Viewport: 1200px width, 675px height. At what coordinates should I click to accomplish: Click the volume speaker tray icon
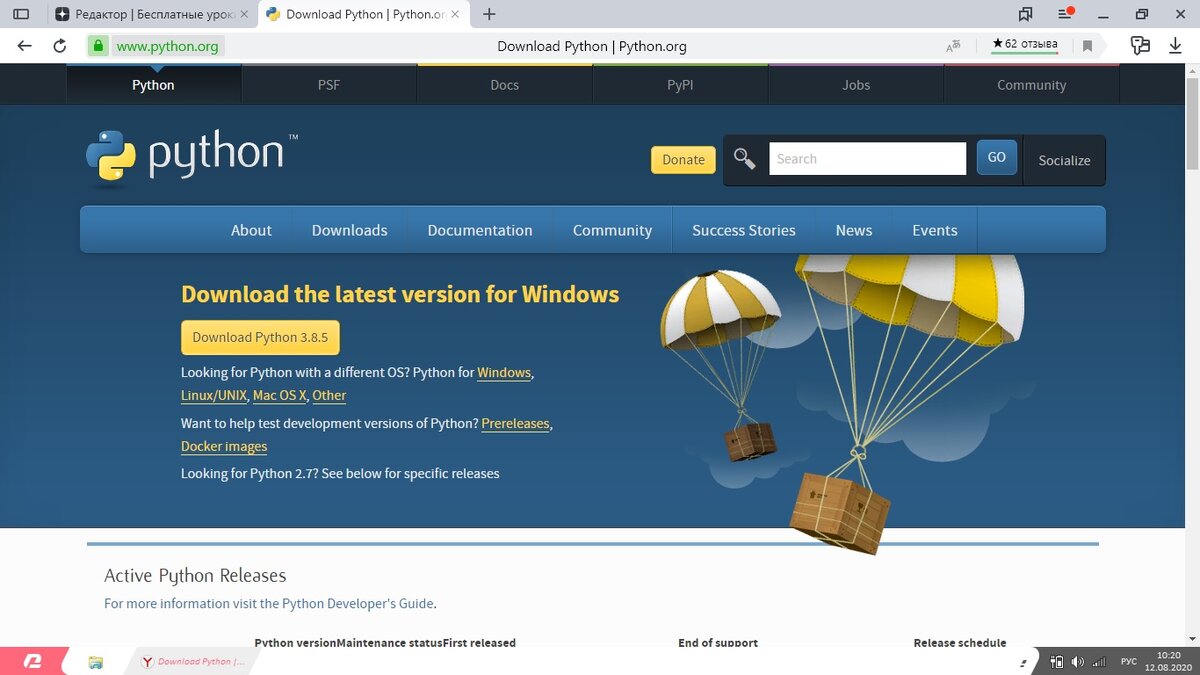click(1077, 662)
